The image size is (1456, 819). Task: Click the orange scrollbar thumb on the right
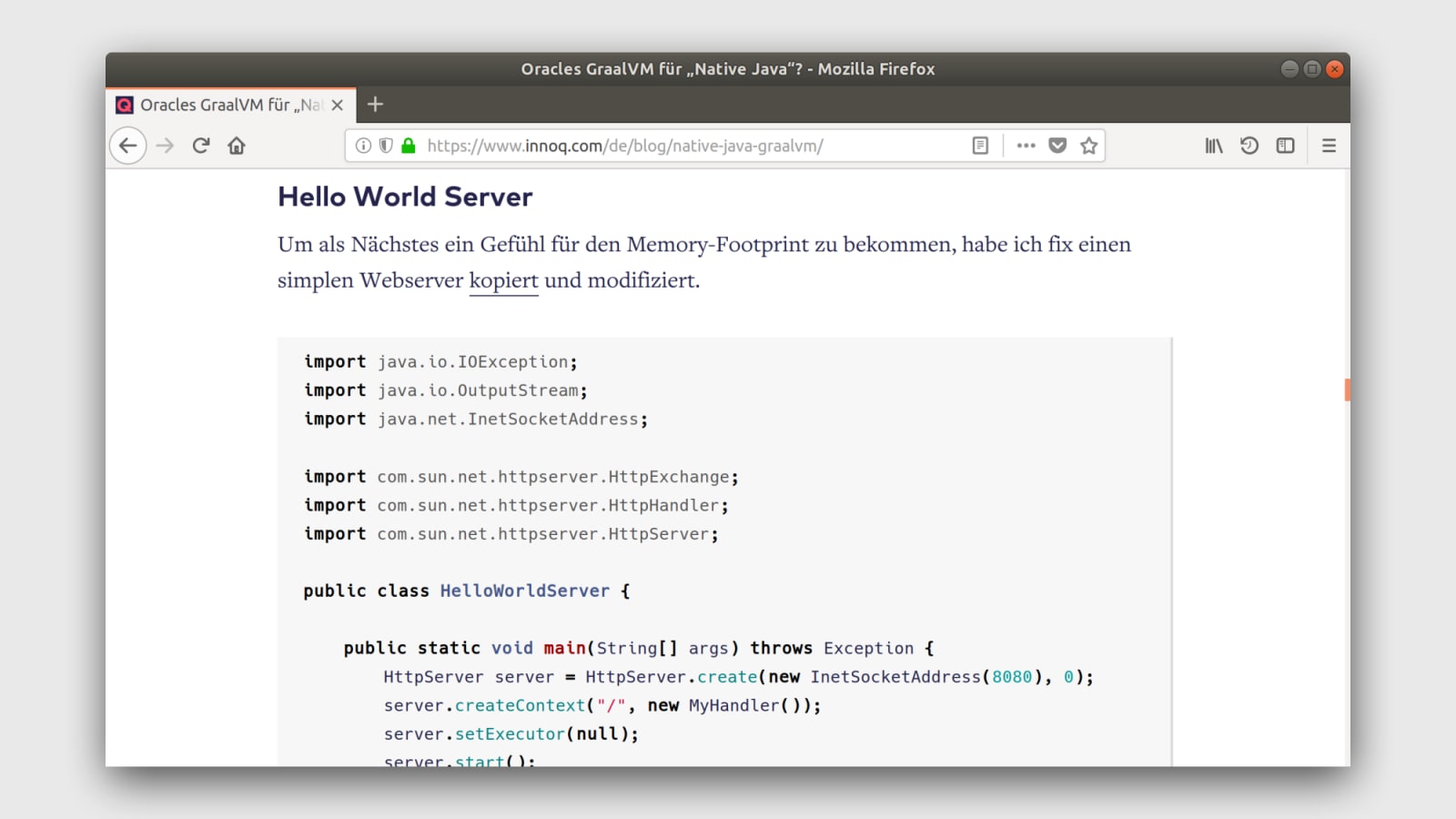click(x=1347, y=389)
